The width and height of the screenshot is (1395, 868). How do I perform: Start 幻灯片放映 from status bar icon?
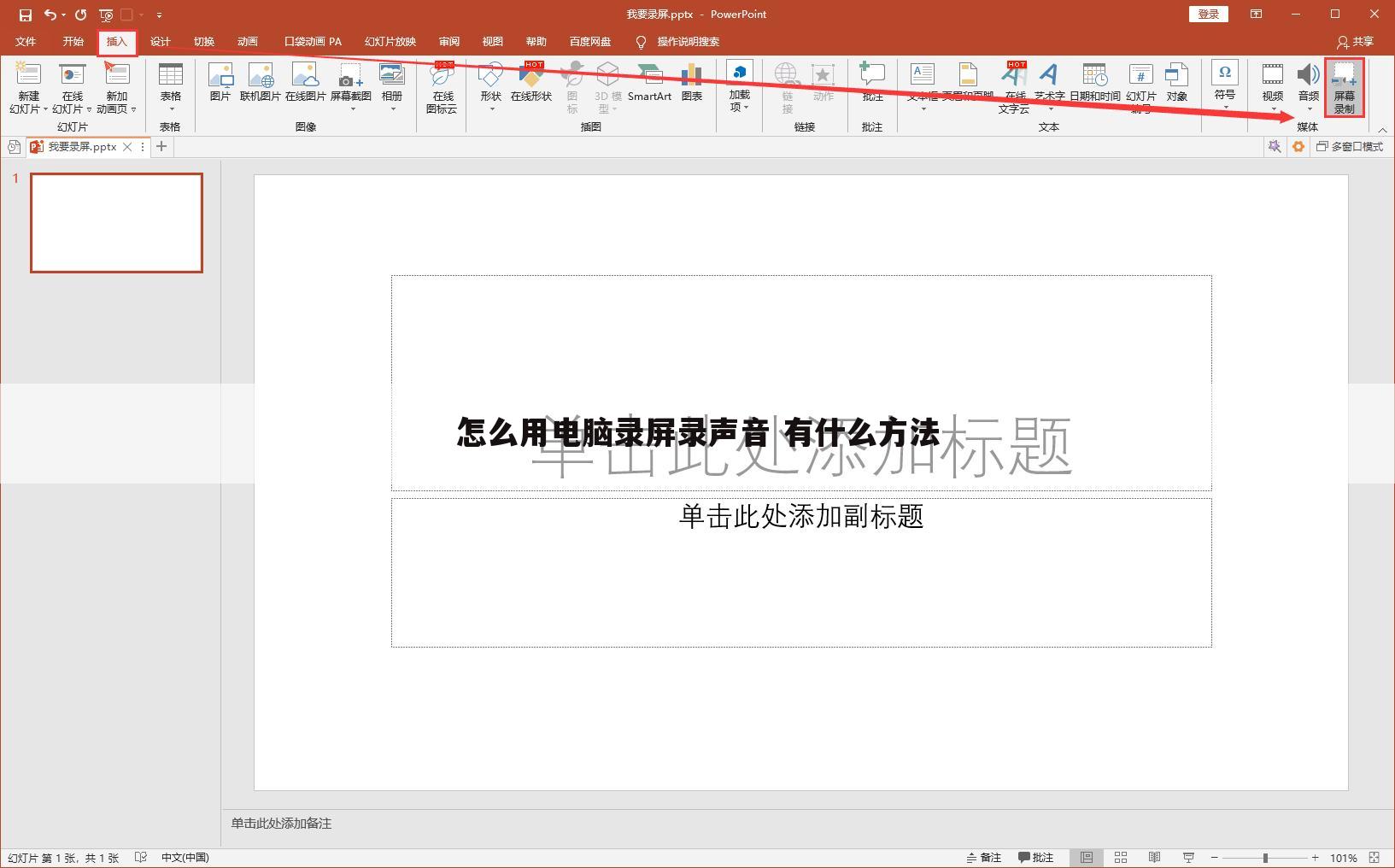(x=1187, y=857)
